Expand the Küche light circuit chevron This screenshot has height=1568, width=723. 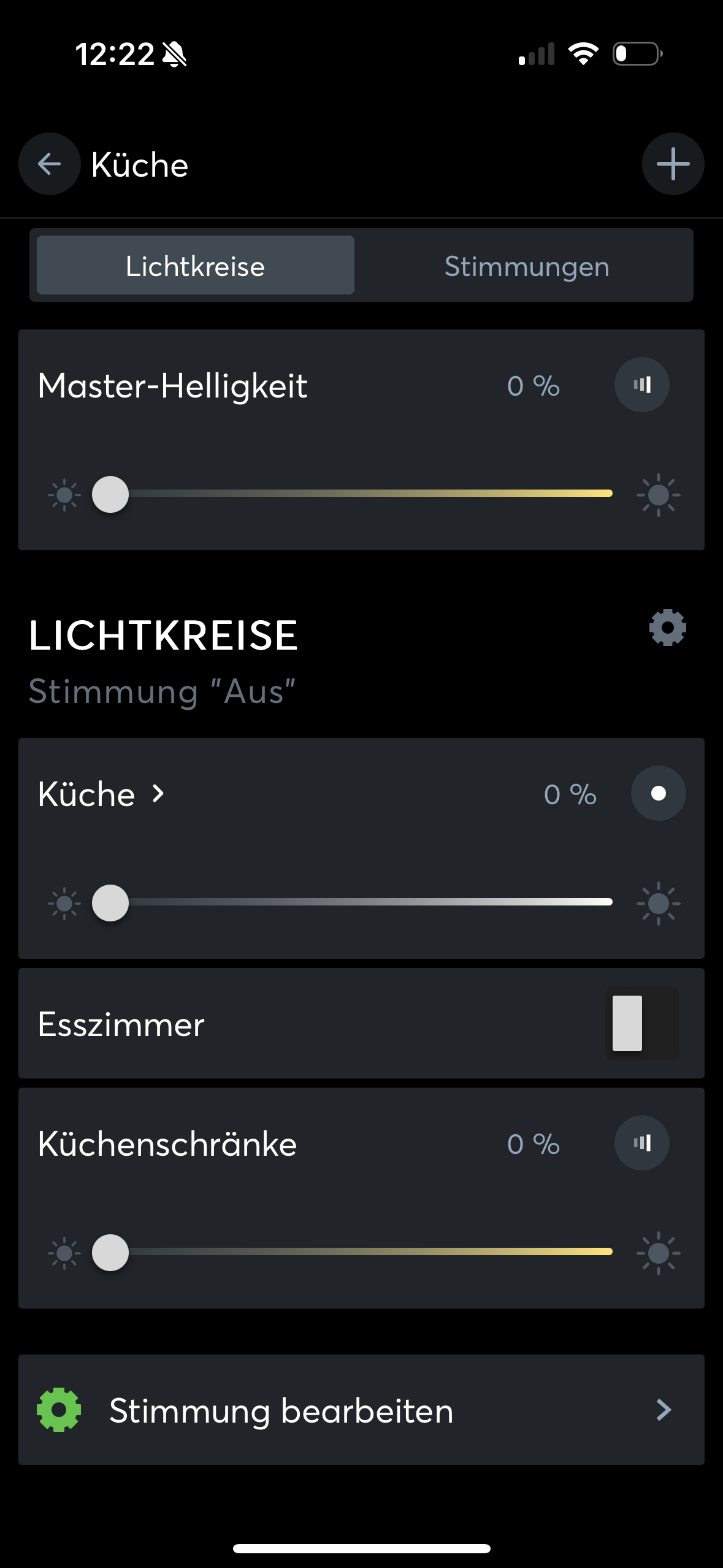[158, 794]
